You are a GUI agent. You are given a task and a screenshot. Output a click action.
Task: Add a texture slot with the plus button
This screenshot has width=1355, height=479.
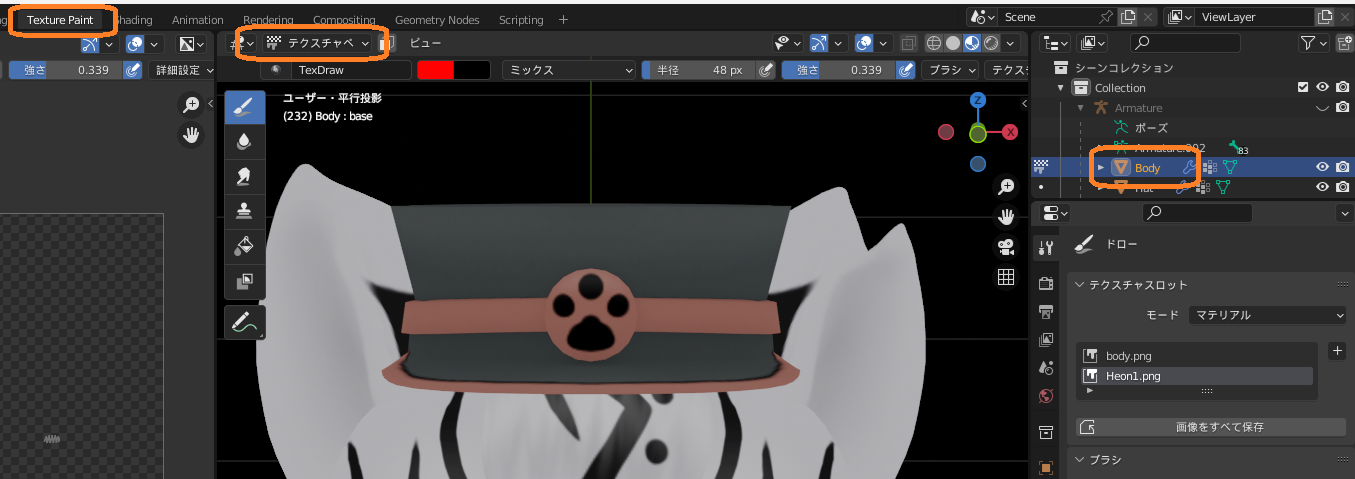tap(1337, 351)
